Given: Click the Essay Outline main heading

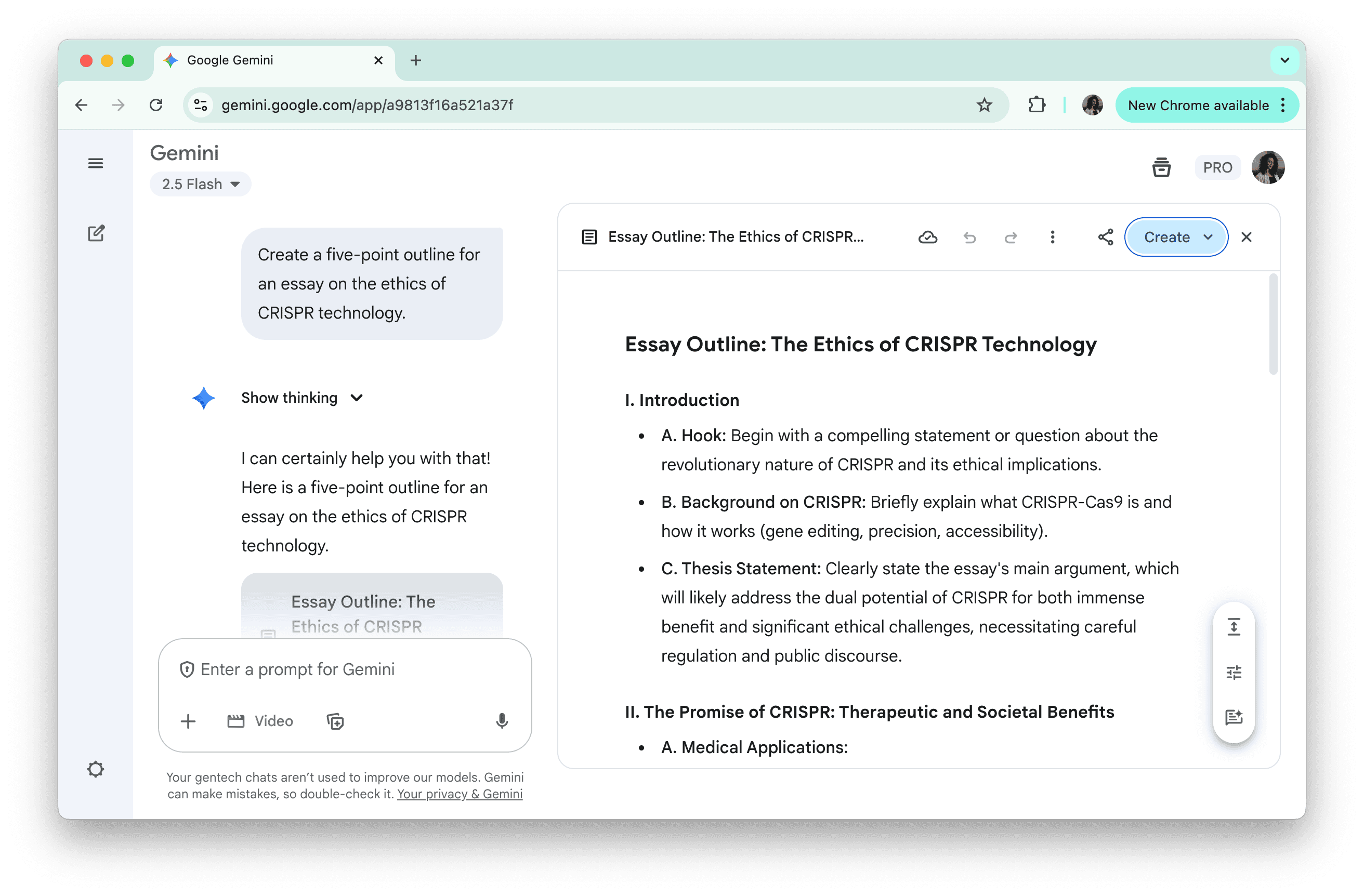Looking at the screenshot, I should click(x=860, y=344).
